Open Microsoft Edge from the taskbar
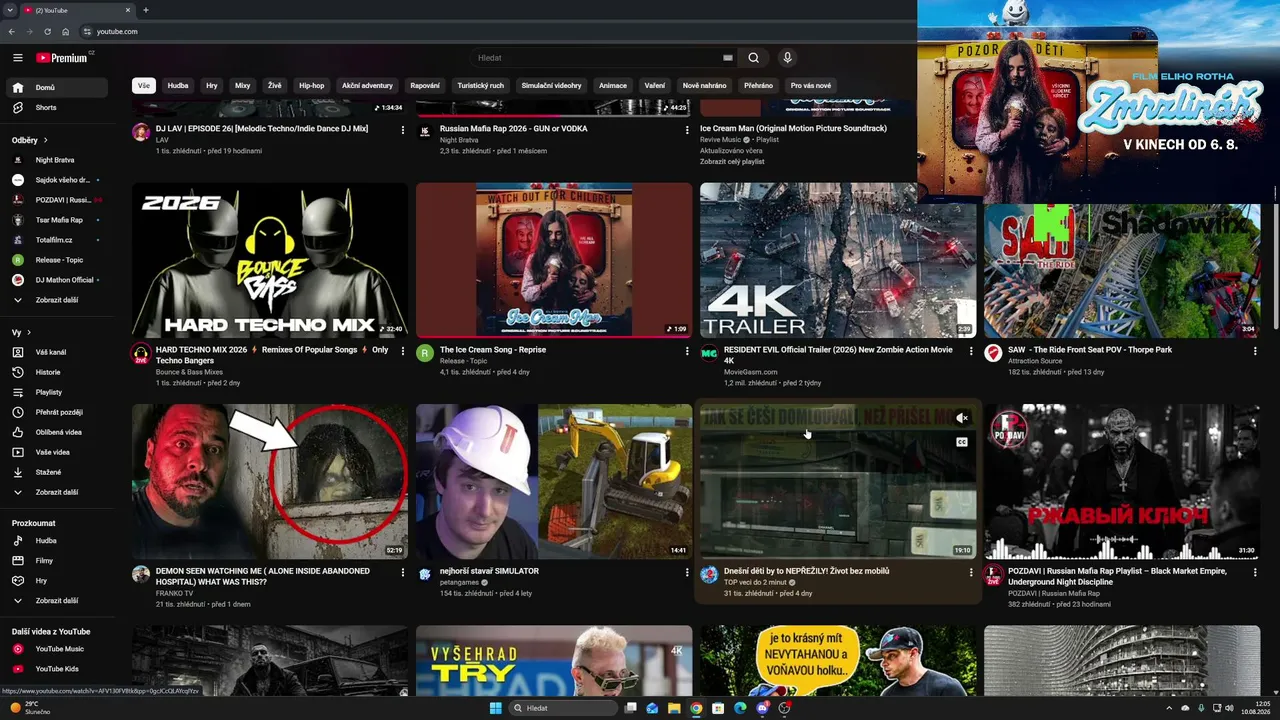Image resolution: width=1280 pixels, height=720 pixels. tap(740, 708)
